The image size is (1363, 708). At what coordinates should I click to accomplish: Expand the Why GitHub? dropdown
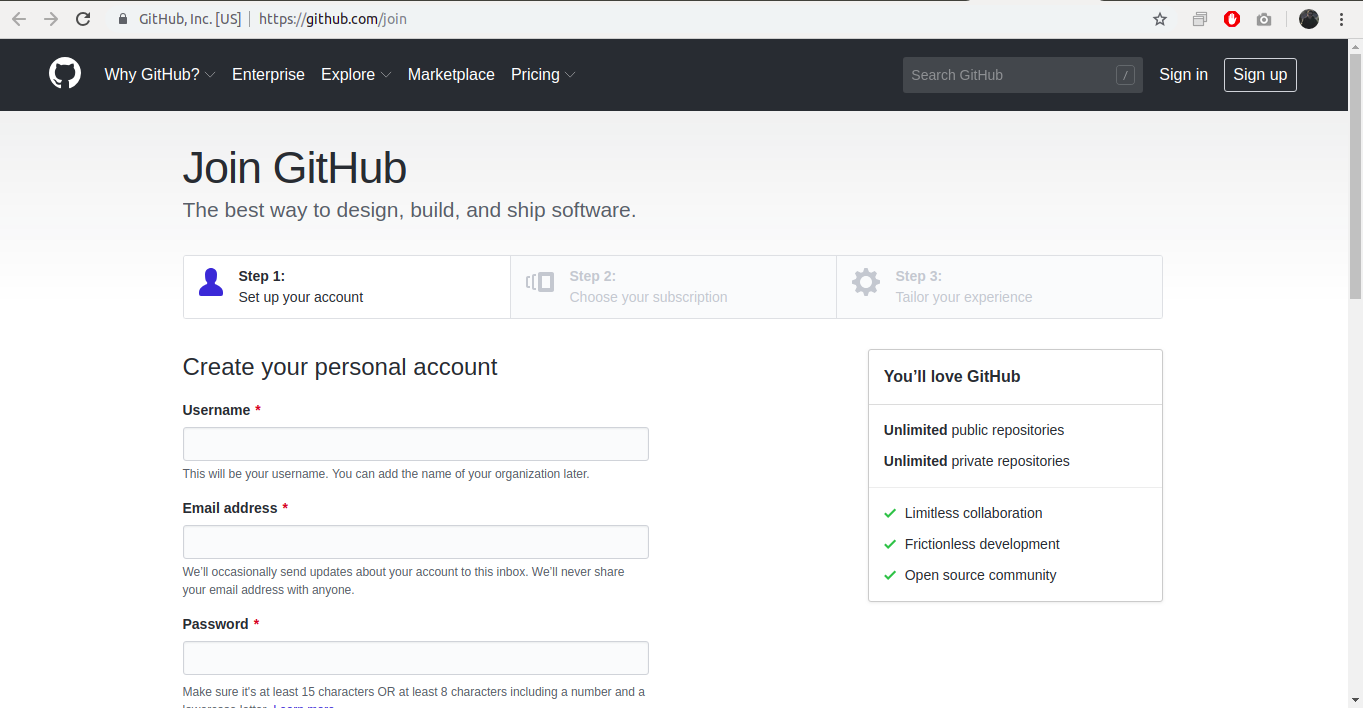coord(160,75)
